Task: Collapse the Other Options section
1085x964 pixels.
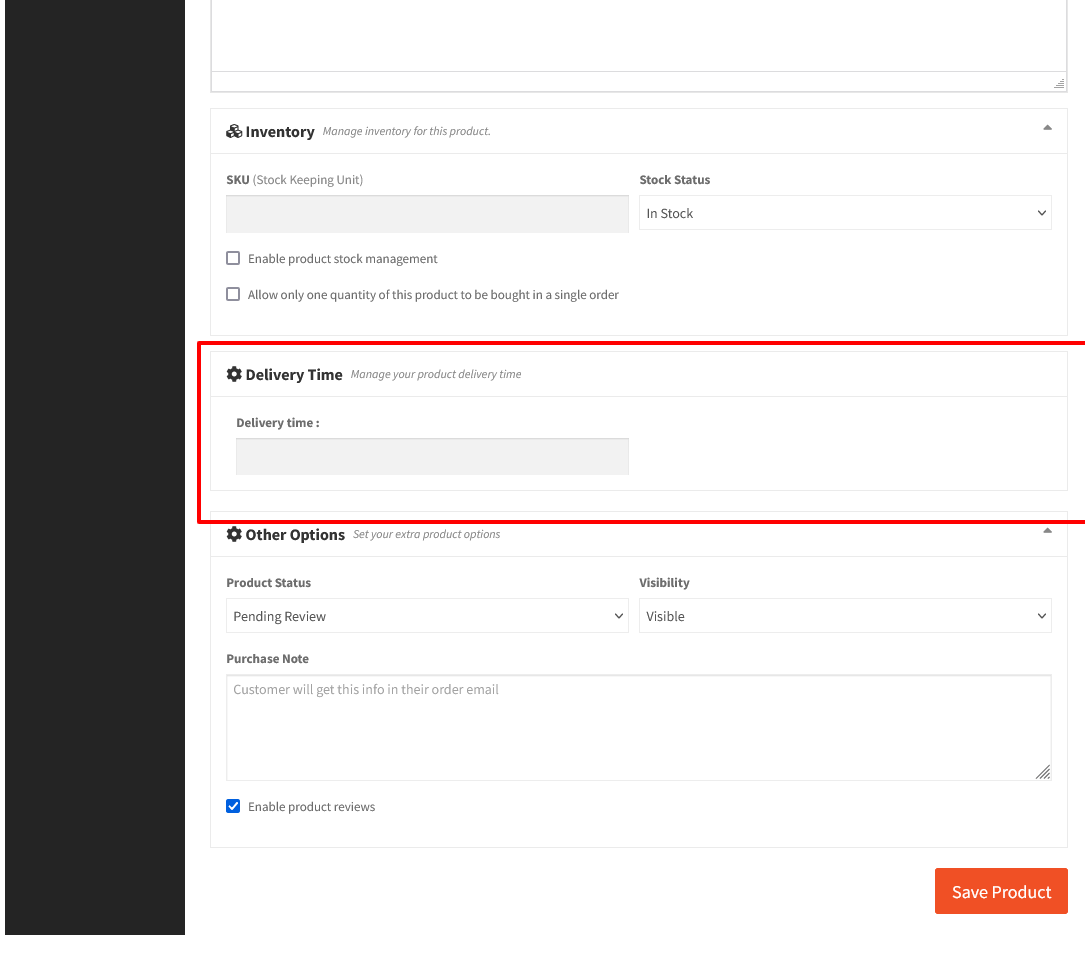Action: point(1047,532)
